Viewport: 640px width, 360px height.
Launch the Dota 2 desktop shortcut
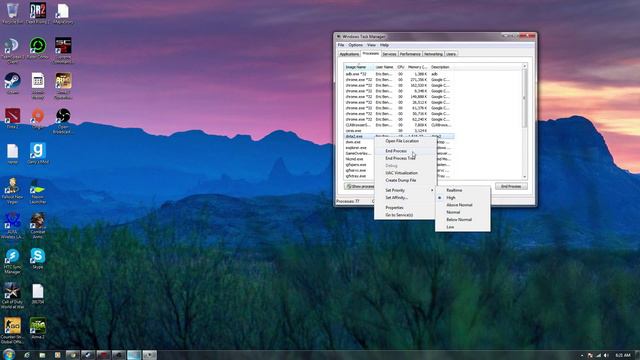13,118
